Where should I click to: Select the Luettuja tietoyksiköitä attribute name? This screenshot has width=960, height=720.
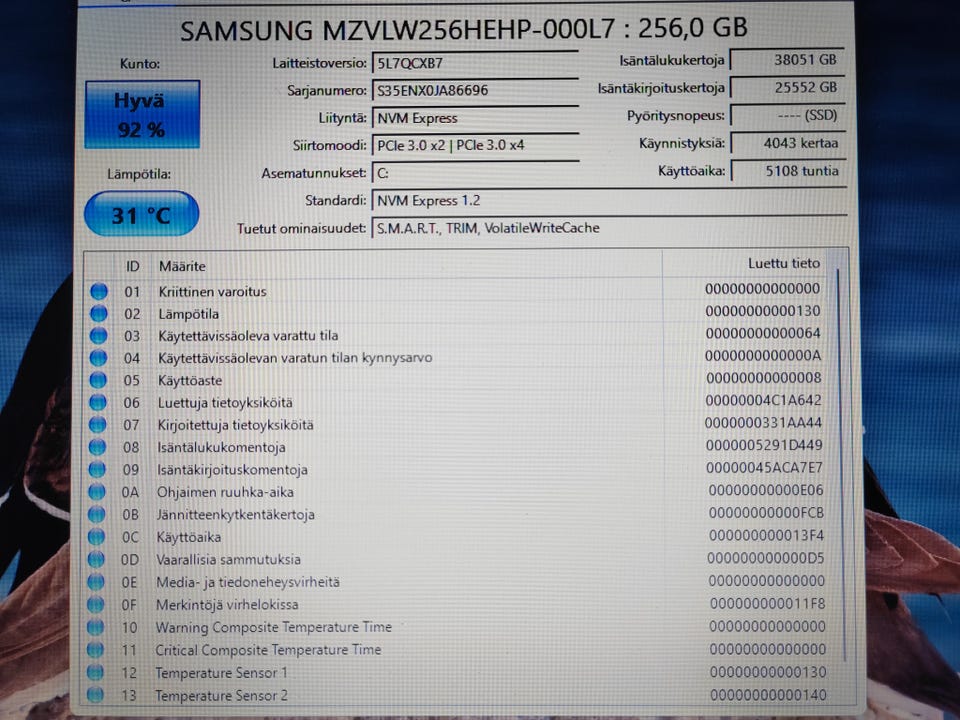click(x=225, y=403)
